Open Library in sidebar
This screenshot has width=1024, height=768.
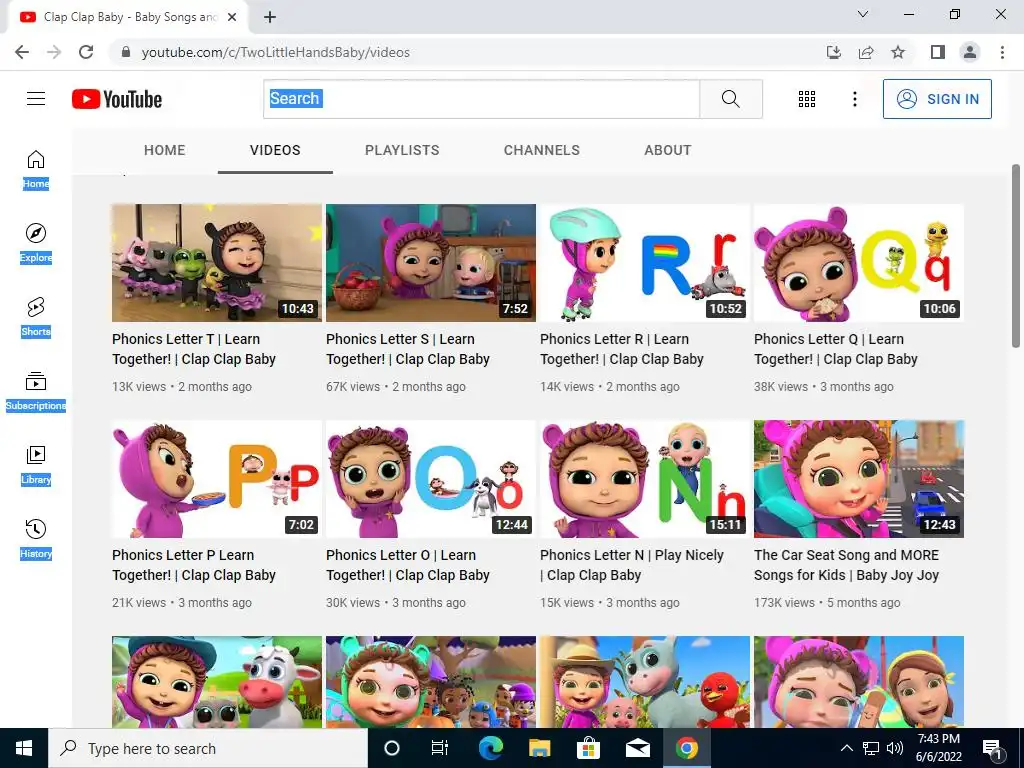coord(36,465)
